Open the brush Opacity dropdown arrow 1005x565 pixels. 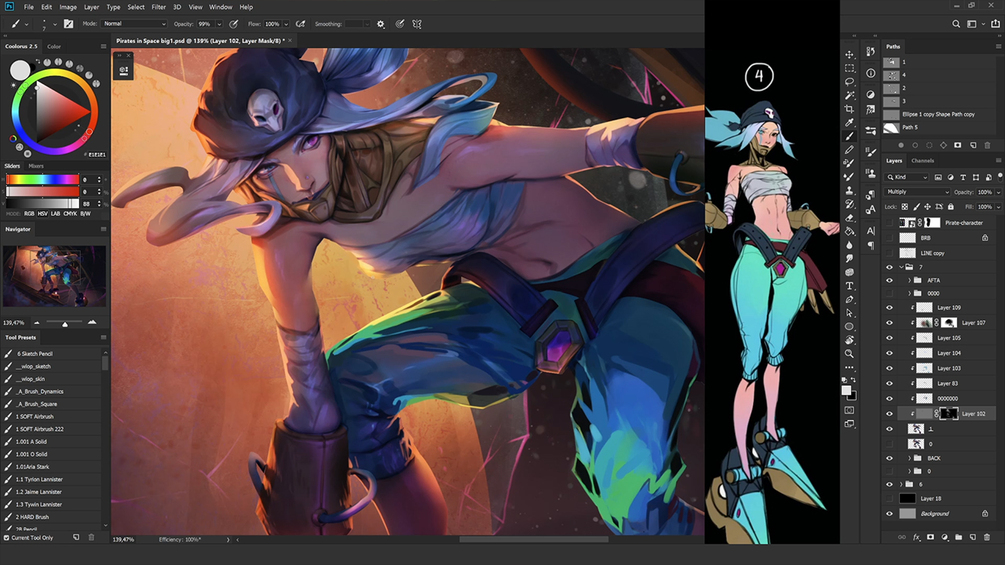(219, 24)
